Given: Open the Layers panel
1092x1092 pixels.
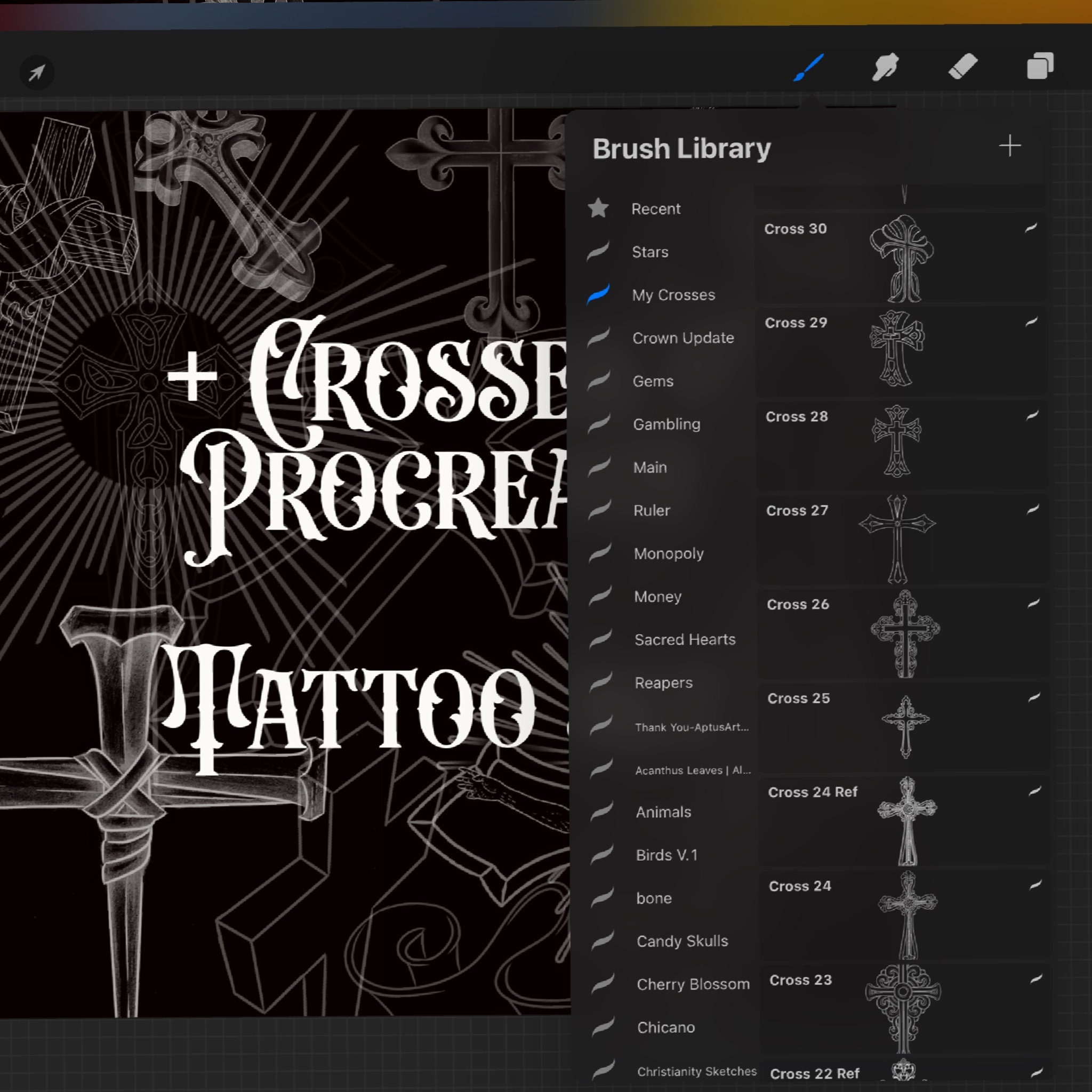Looking at the screenshot, I should pyautogui.click(x=1040, y=66).
